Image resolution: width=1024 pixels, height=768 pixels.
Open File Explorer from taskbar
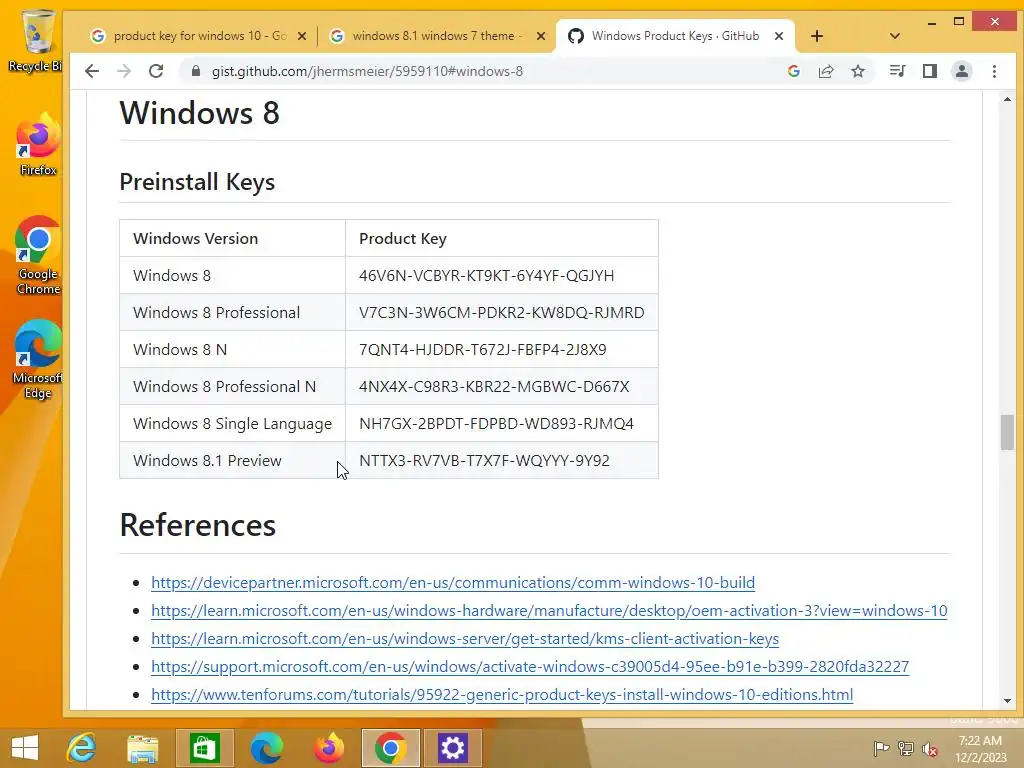click(143, 748)
